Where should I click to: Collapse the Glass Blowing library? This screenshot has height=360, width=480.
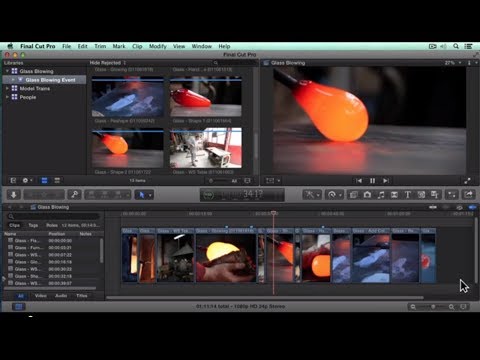point(7,71)
